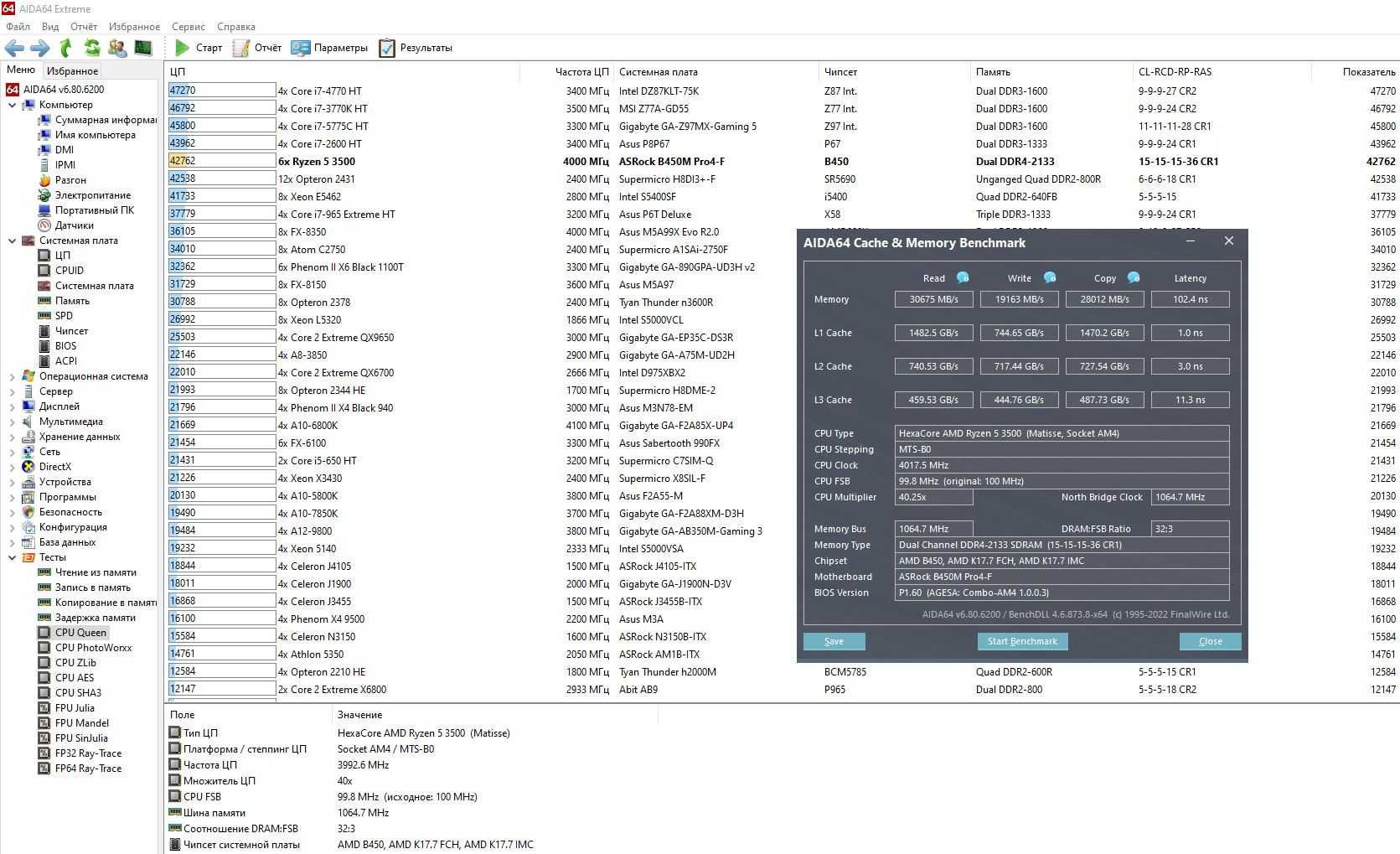Go up one level with the green arrow
1400x854 pixels.
66,48
